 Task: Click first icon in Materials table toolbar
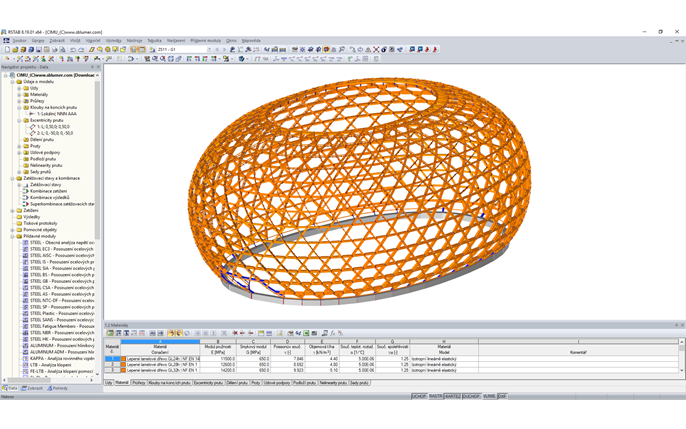[x=110, y=333]
